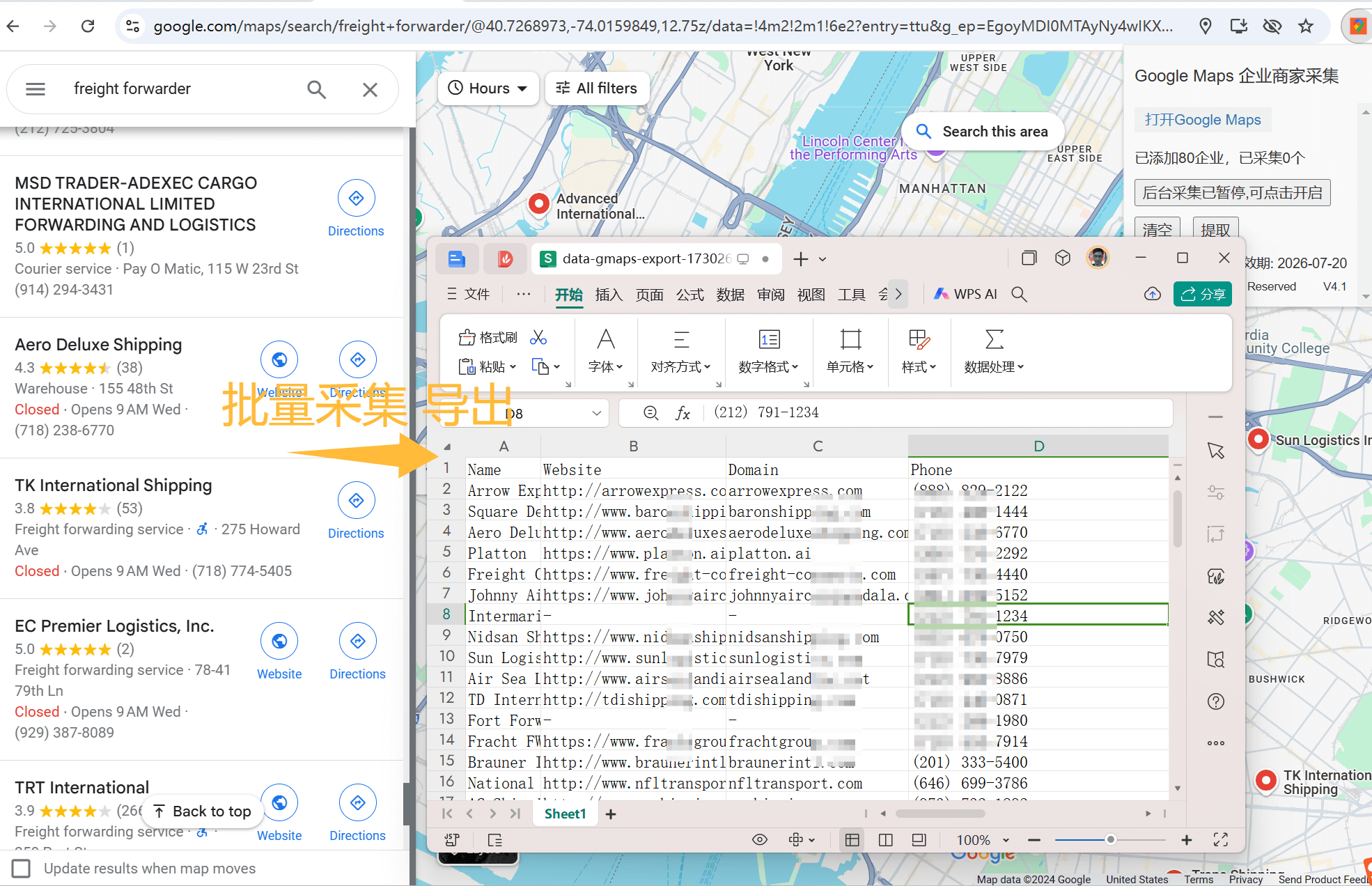The height and width of the screenshot is (886, 1372).
Task: Click the zoom in plus in WPS status bar
Action: 1187,840
